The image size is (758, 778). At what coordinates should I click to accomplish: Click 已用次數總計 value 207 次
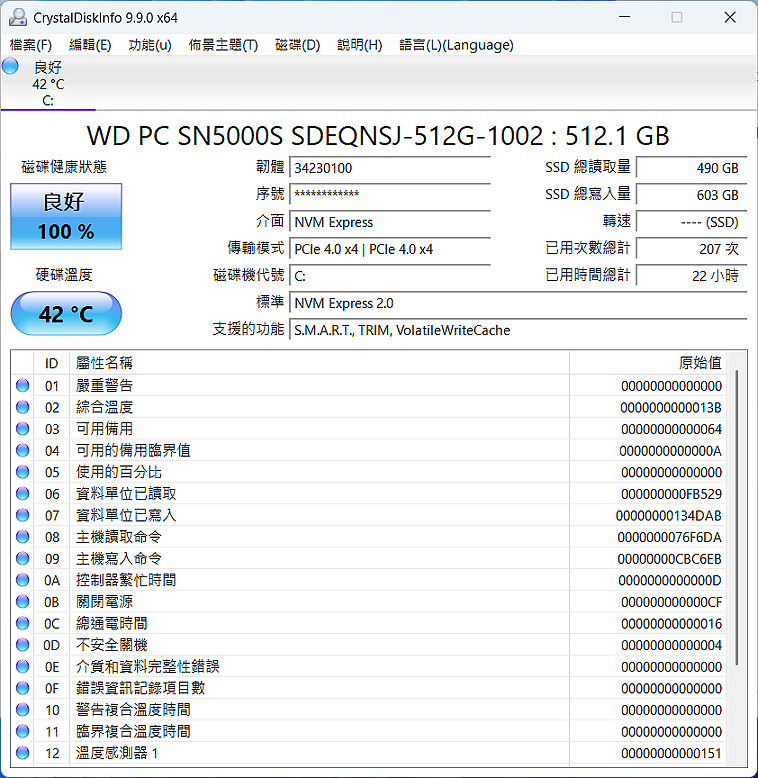(692, 249)
